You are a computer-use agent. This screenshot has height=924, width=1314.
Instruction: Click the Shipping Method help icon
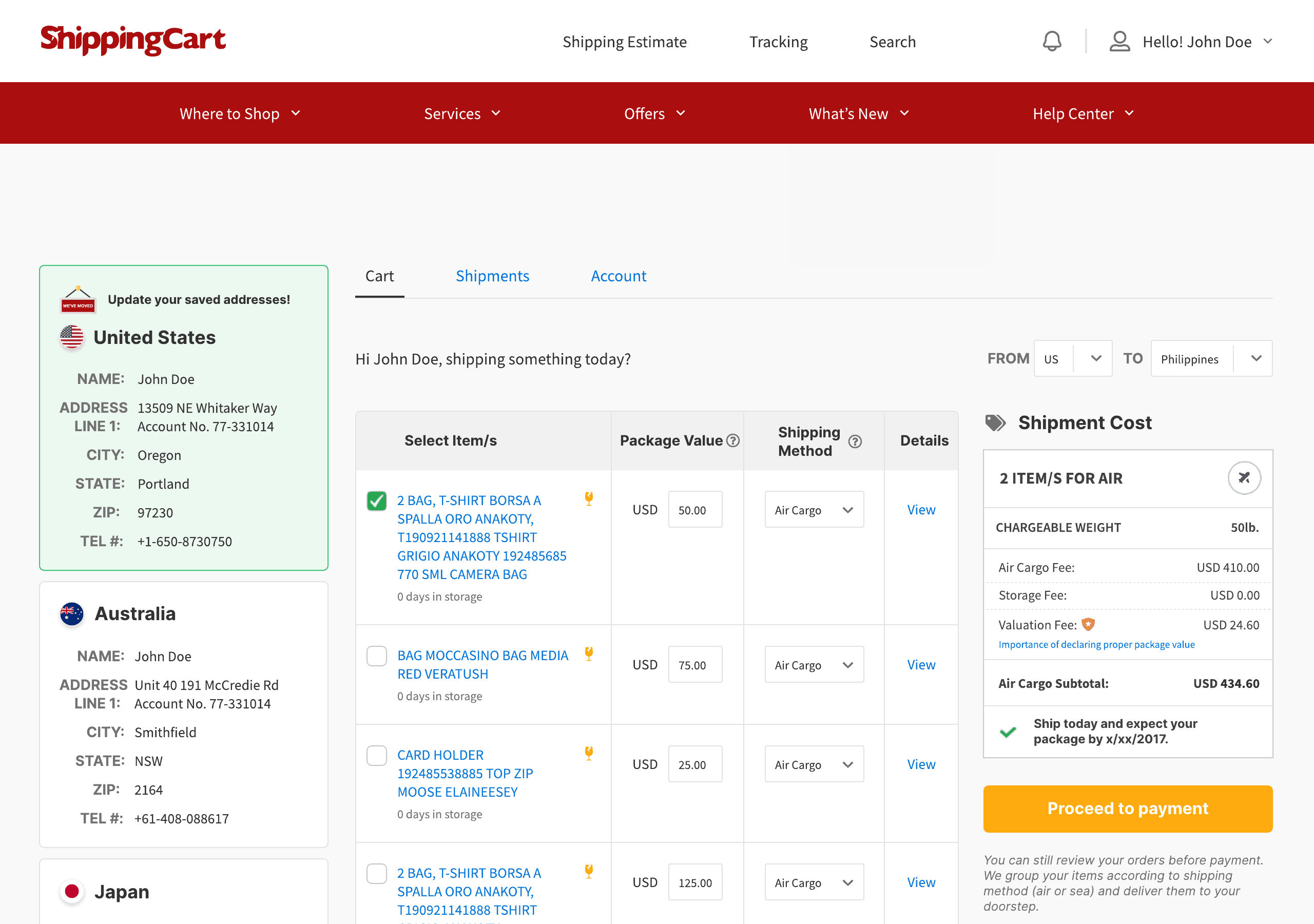855,441
